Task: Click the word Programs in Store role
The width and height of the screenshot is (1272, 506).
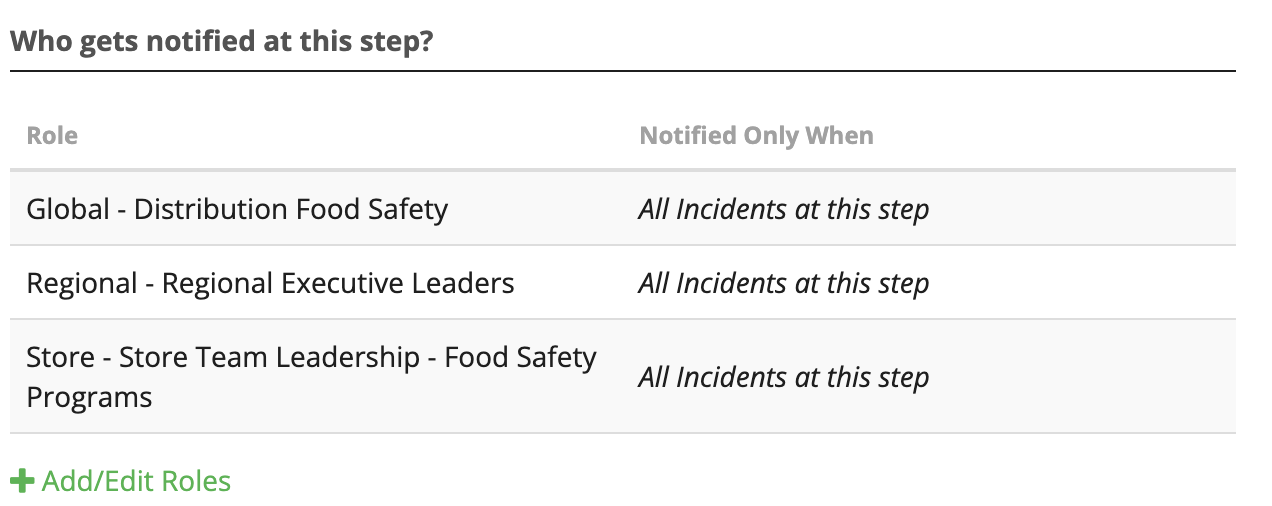Action: coord(89,397)
